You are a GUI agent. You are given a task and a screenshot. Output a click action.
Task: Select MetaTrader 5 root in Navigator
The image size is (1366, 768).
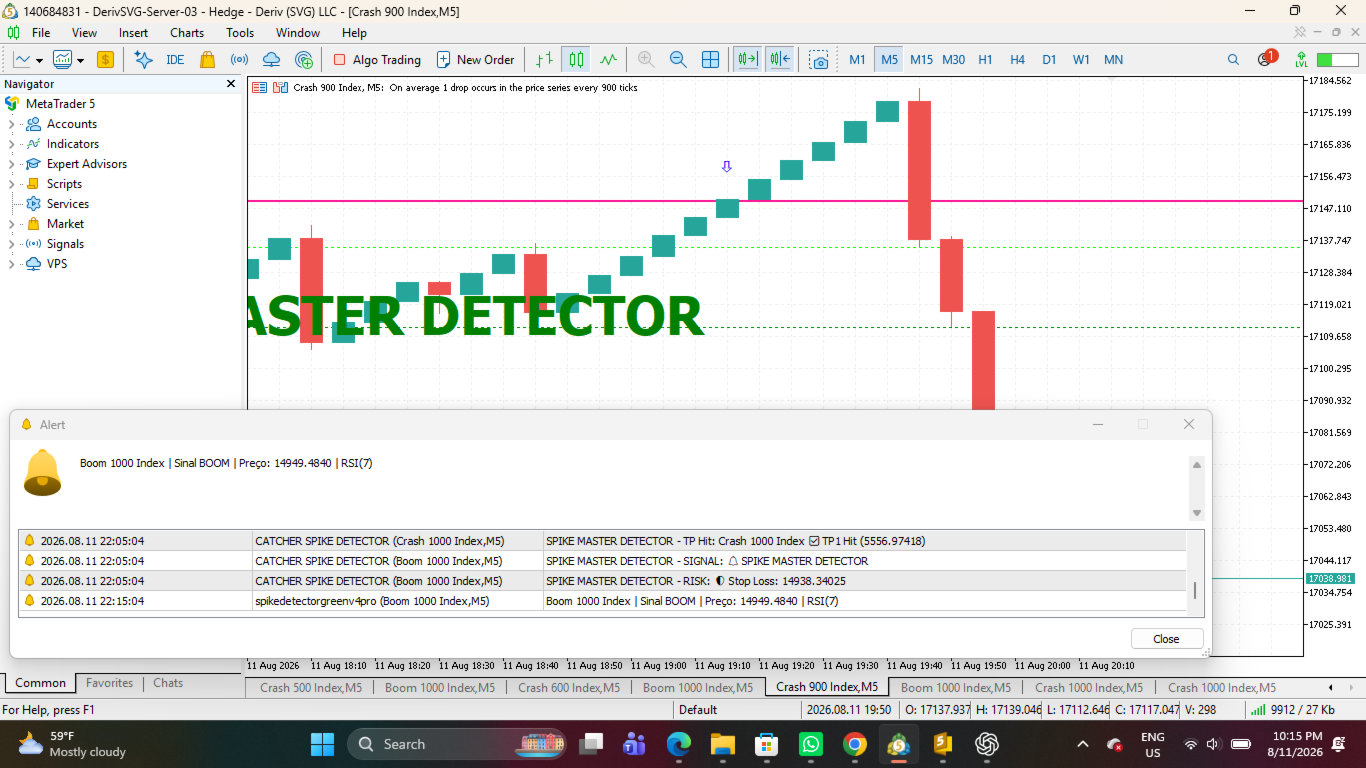point(60,104)
